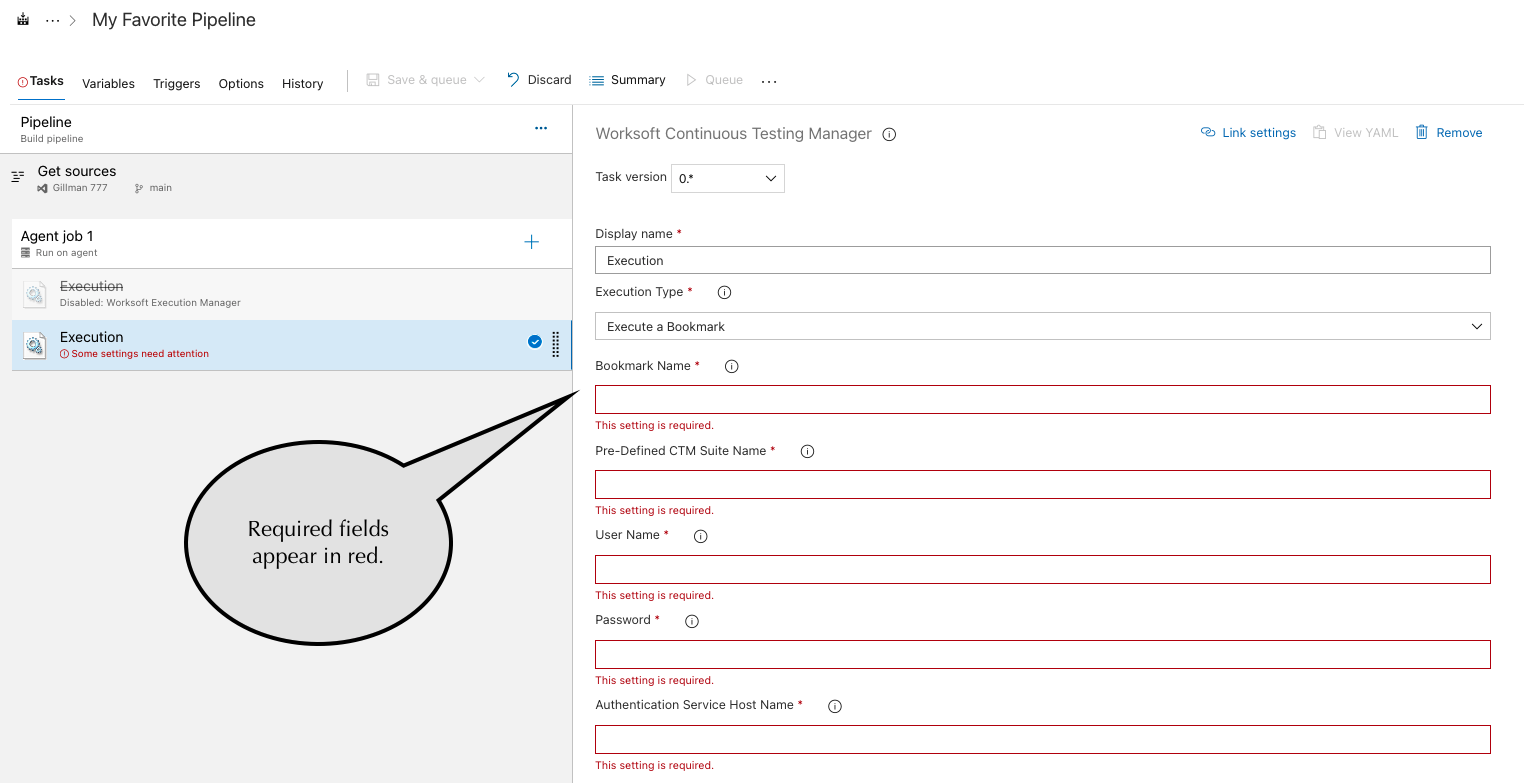
Task: Click the info icon beside Bookmark Name
Action: click(x=731, y=365)
